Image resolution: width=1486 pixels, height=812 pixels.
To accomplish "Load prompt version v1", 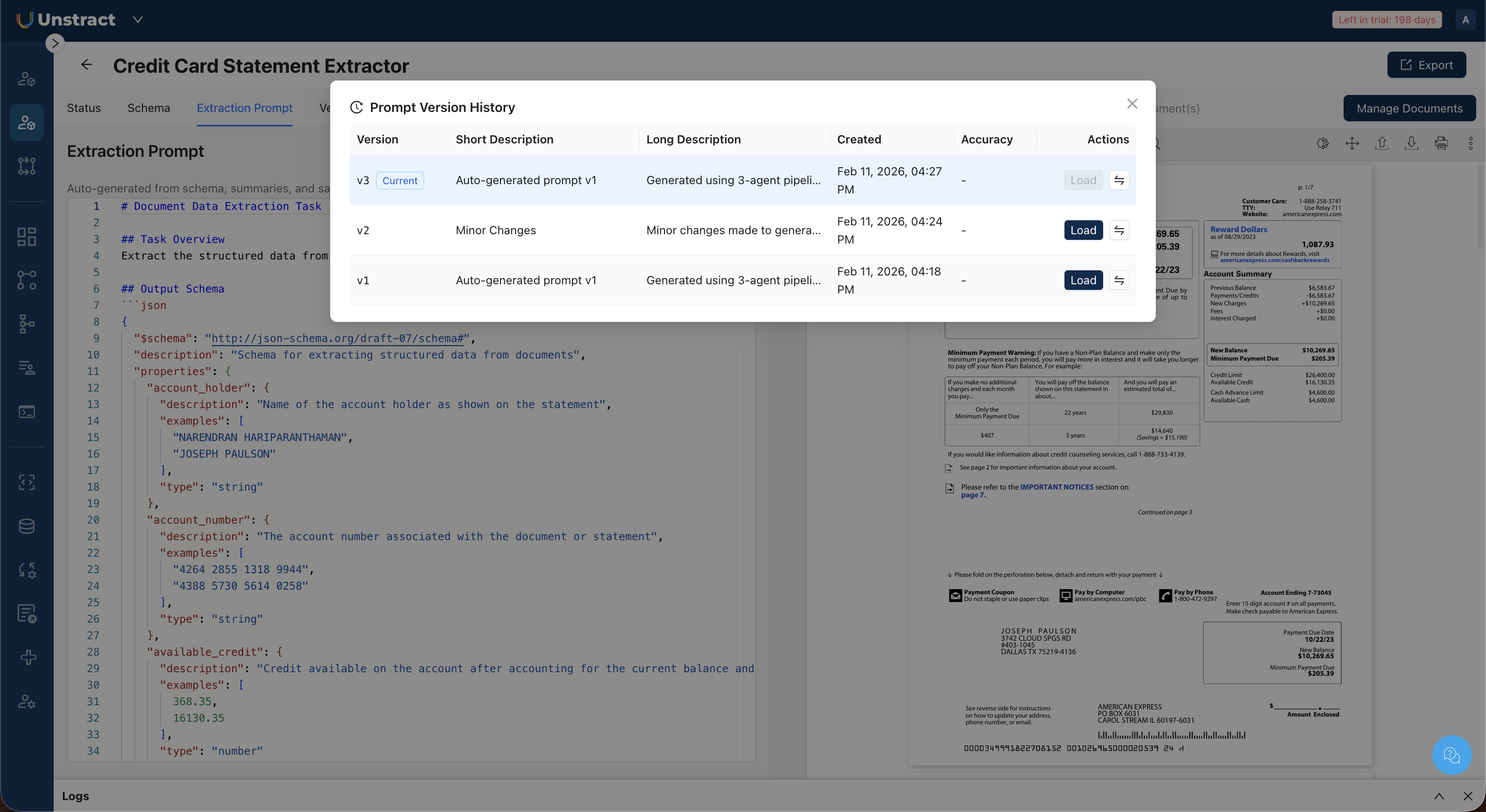I will pos(1083,280).
